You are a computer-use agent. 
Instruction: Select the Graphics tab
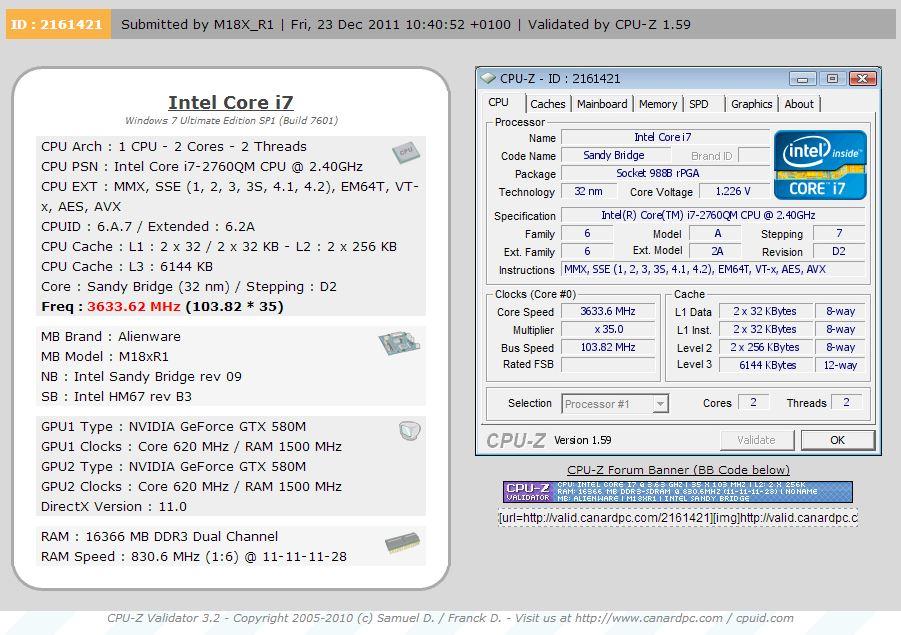click(751, 104)
